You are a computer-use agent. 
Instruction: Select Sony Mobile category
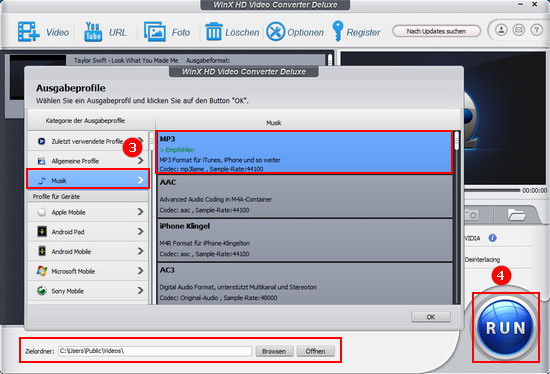(88, 290)
